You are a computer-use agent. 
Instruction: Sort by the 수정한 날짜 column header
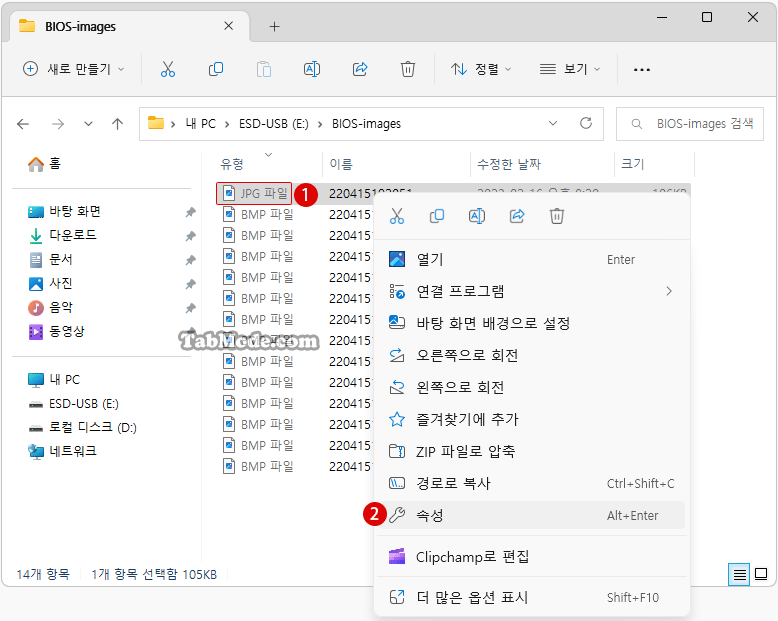tap(509, 164)
